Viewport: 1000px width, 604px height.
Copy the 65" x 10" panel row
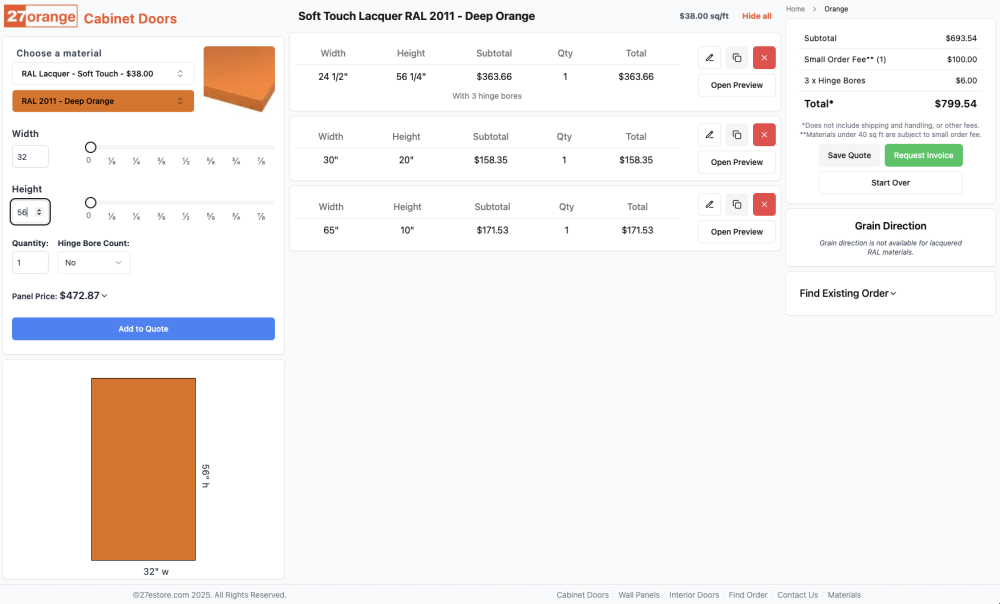pos(737,205)
